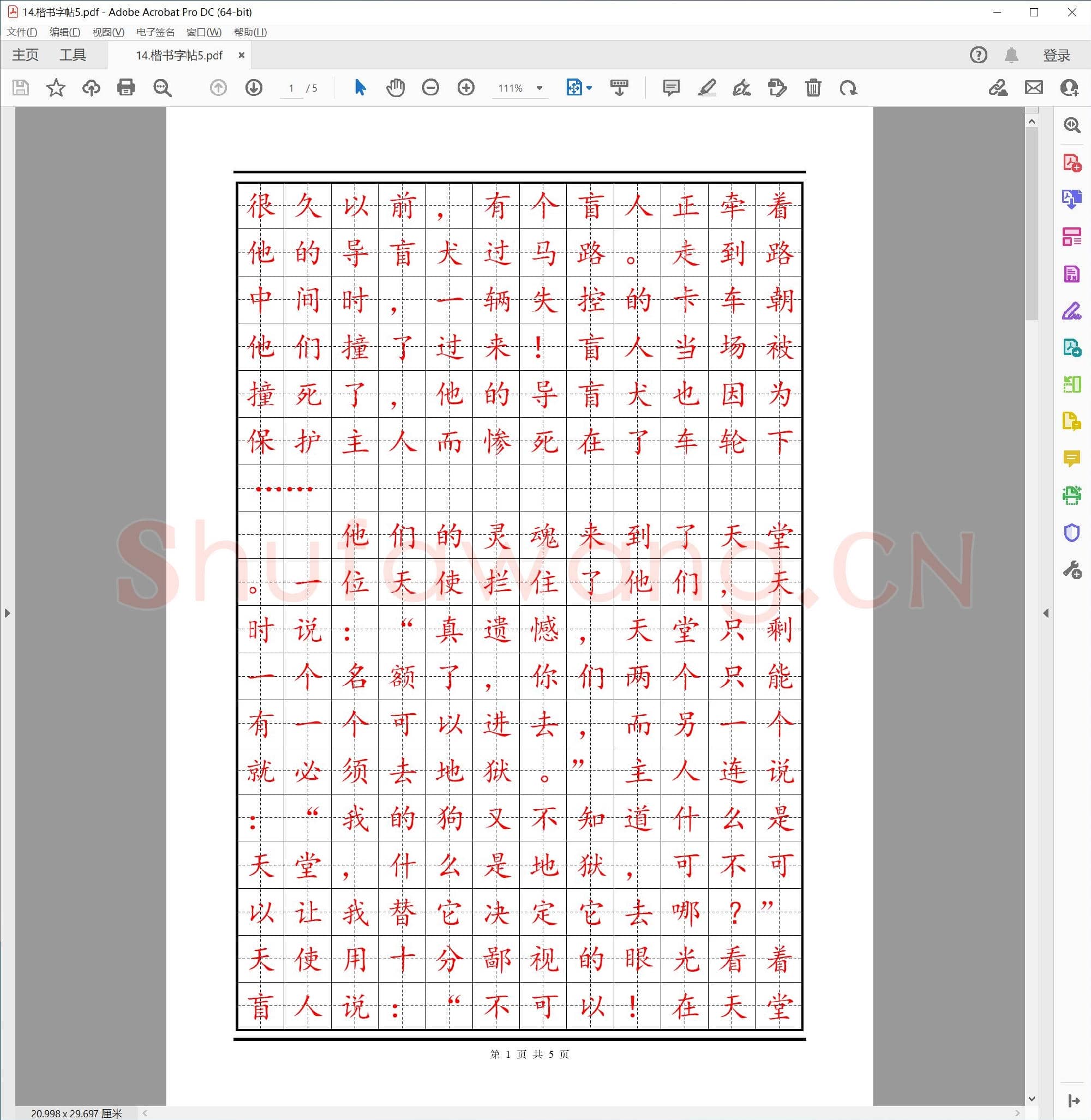The height and width of the screenshot is (1120, 1091).
Task: Go to next page arrow
Action: 254,88
